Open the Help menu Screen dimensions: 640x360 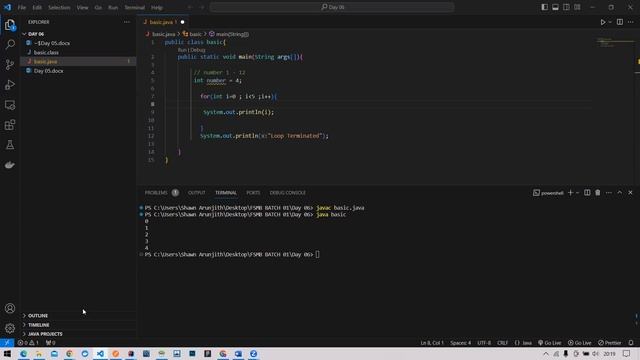tap(157, 7)
